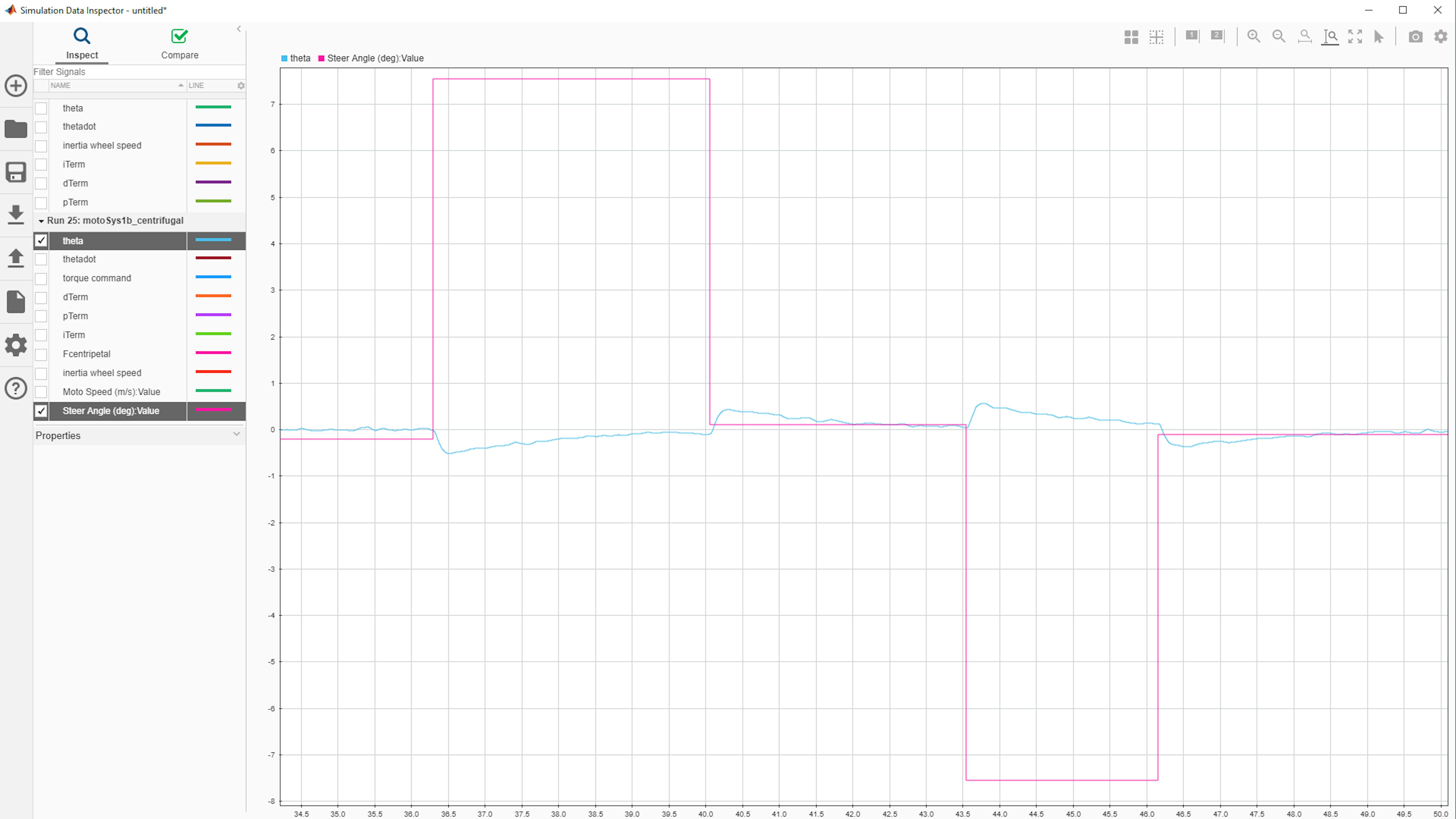
Task: Click the import download arrow icon
Action: coord(16,215)
